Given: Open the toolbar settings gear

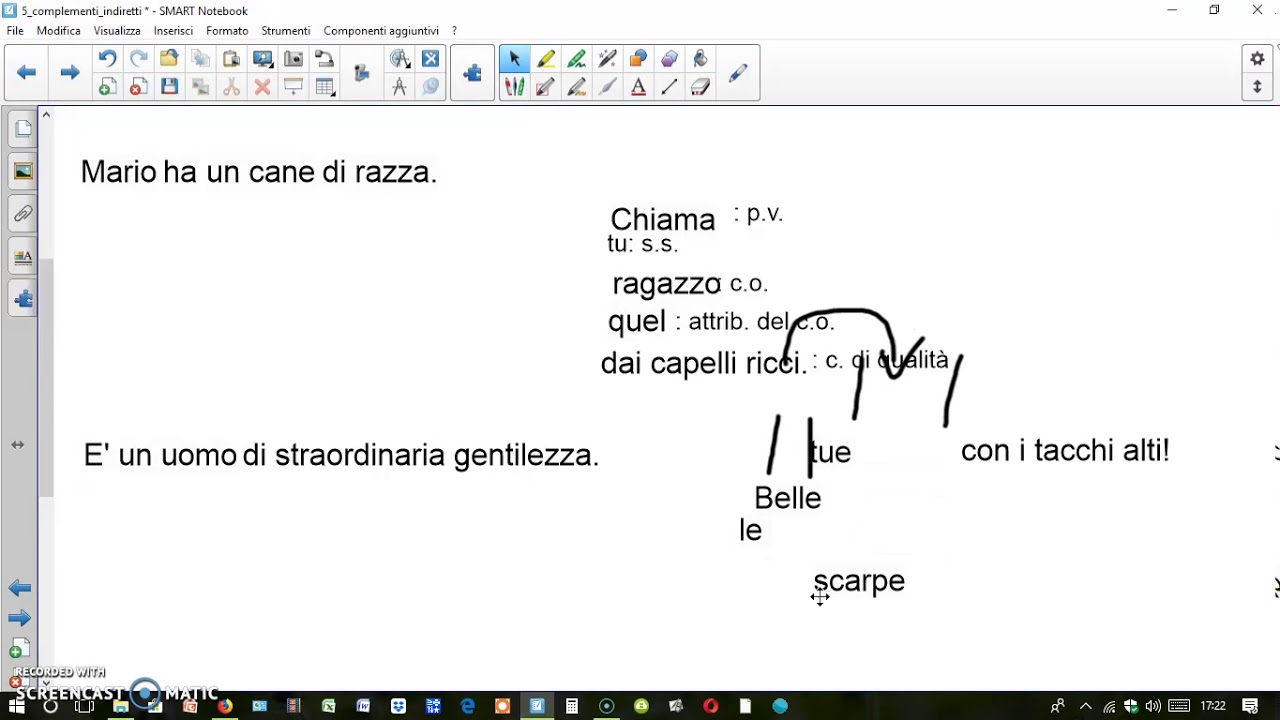Looking at the screenshot, I should coord(1257,58).
